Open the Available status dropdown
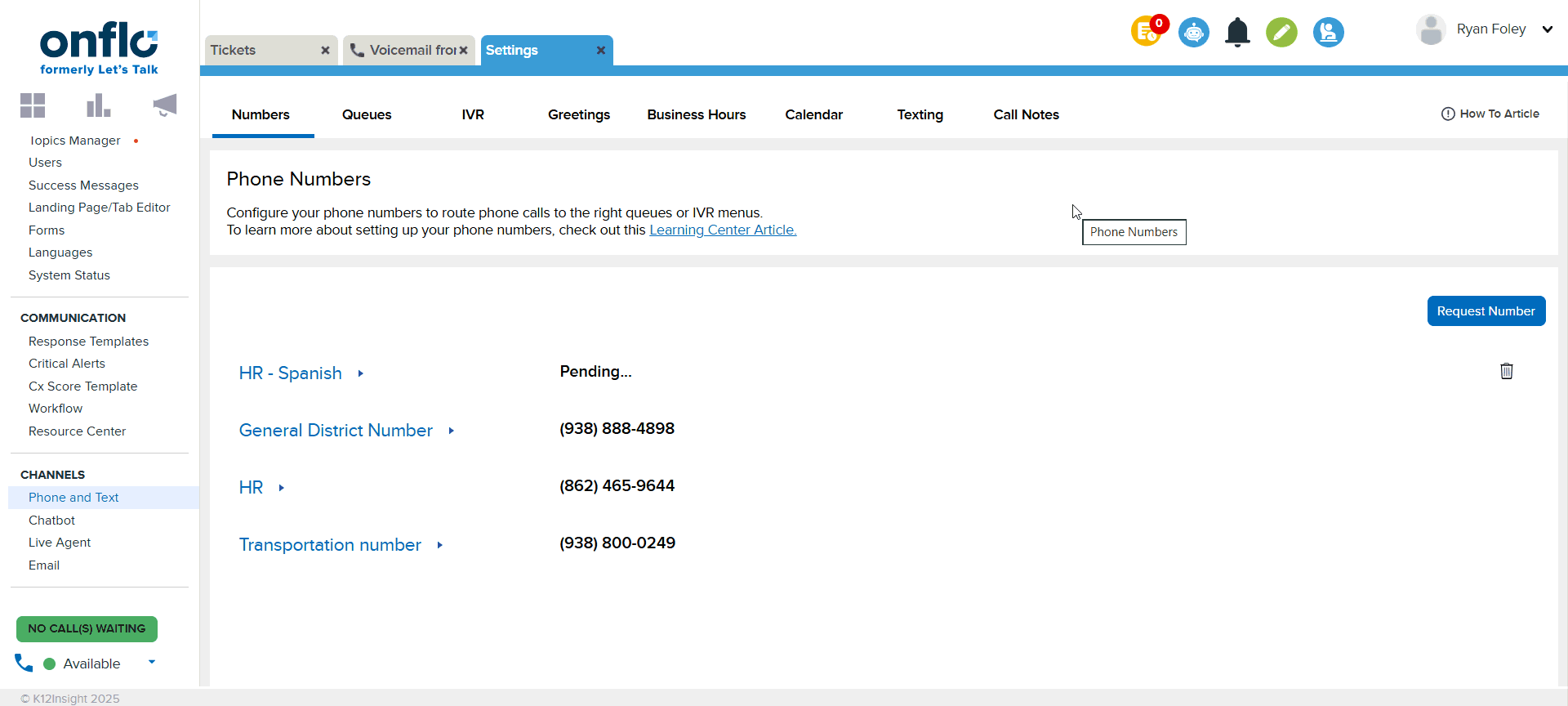The width and height of the screenshot is (1568, 706). click(x=152, y=663)
